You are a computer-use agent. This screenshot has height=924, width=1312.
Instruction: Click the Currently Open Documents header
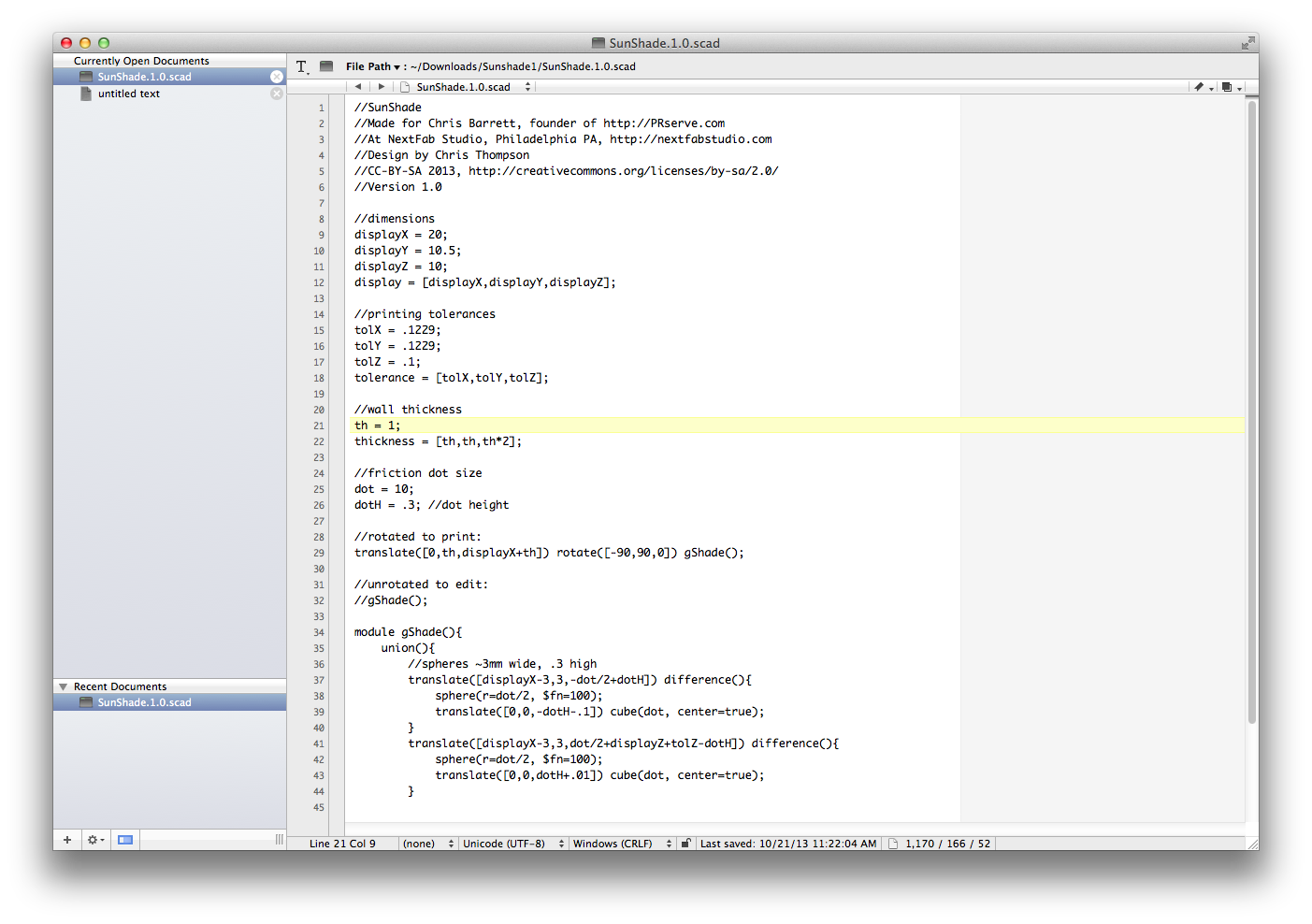(x=141, y=61)
